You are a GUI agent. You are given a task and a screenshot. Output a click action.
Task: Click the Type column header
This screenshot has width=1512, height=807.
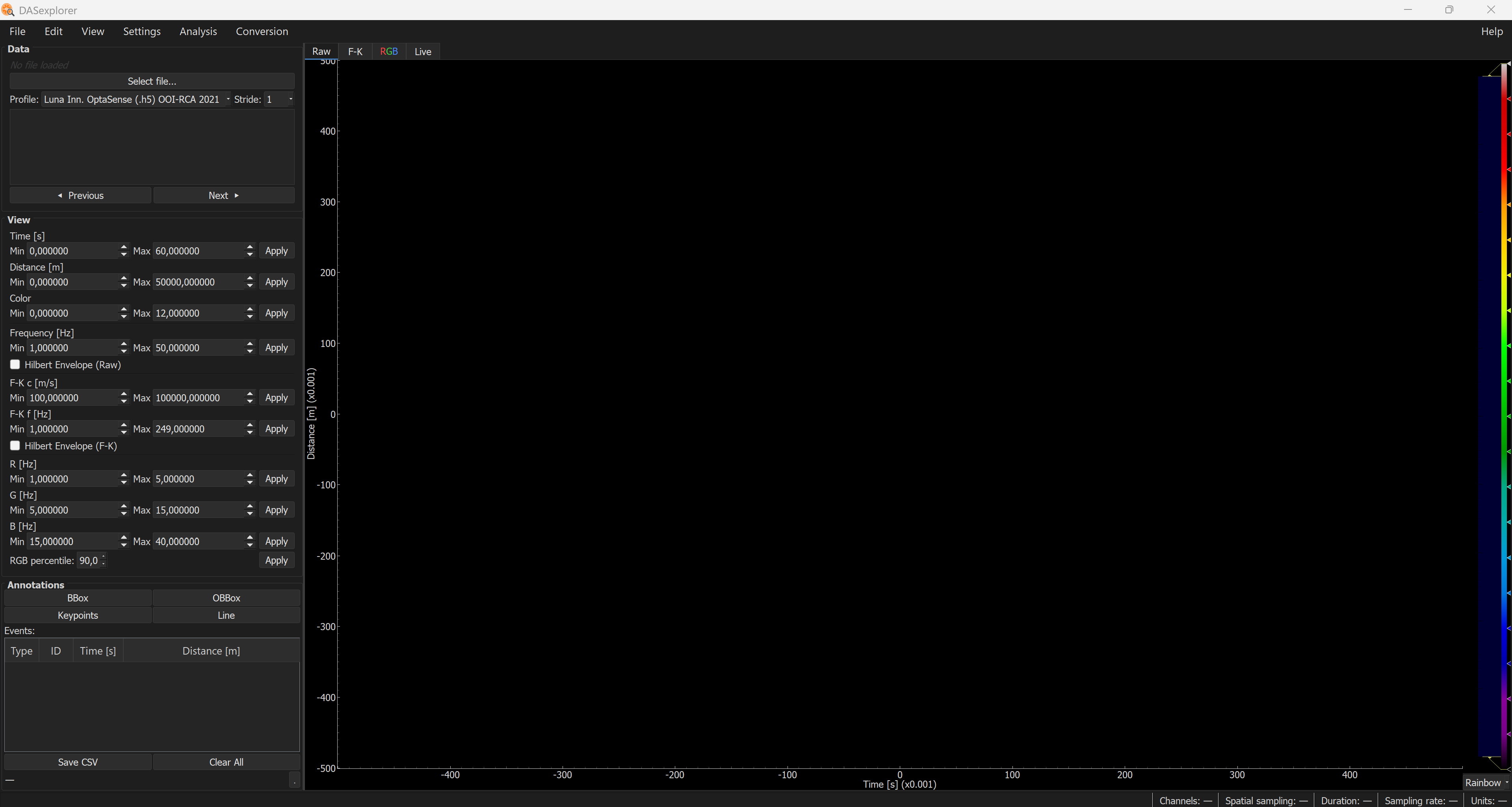(22, 651)
